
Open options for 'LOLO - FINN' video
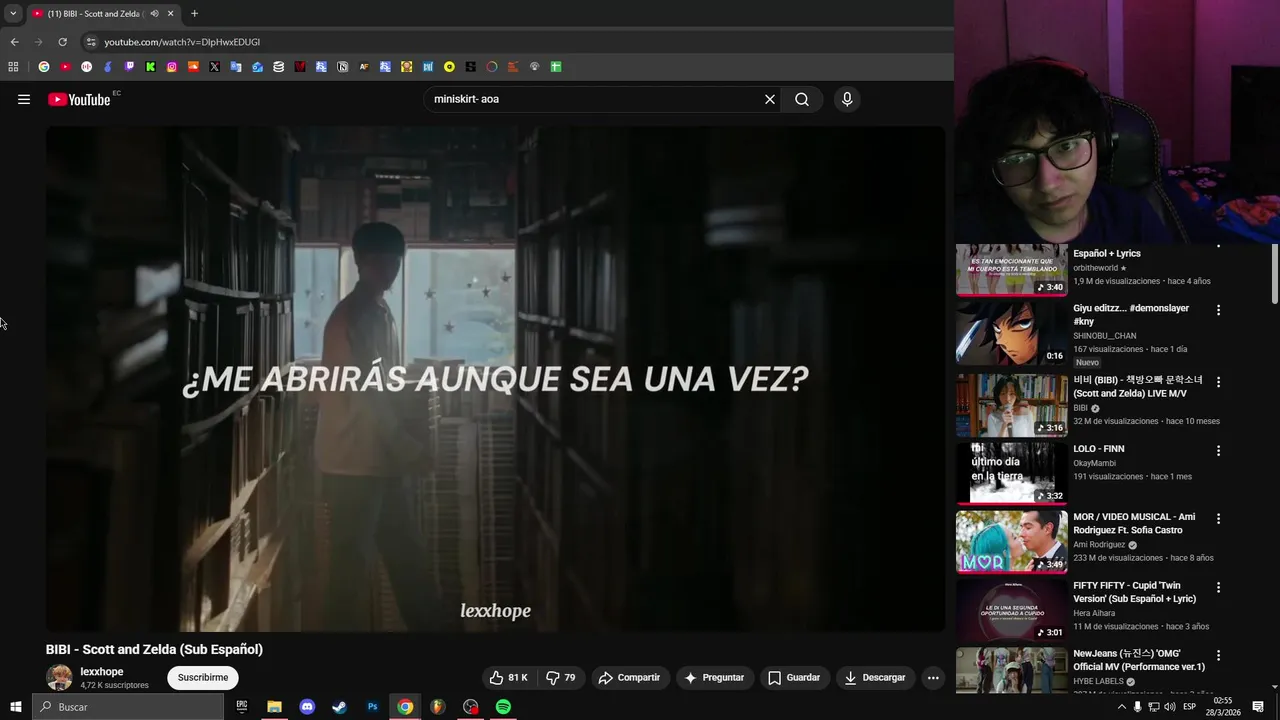[x=1218, y=451]
